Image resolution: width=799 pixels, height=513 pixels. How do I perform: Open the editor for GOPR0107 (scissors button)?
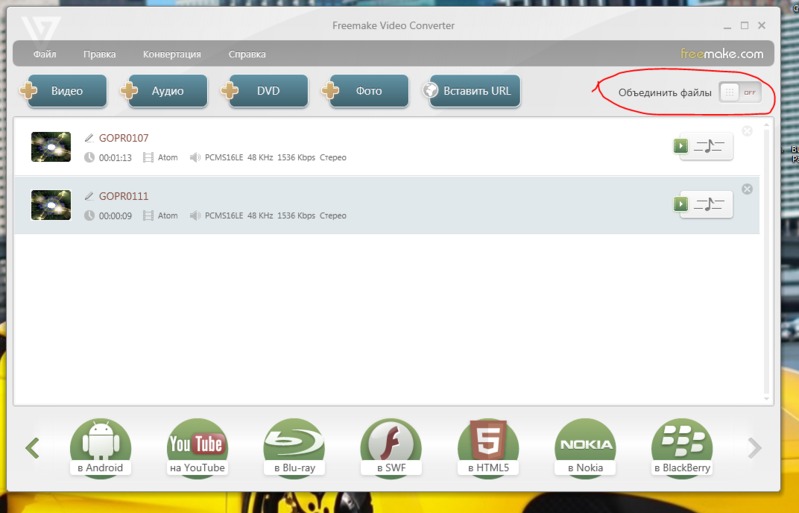point(709,147)
